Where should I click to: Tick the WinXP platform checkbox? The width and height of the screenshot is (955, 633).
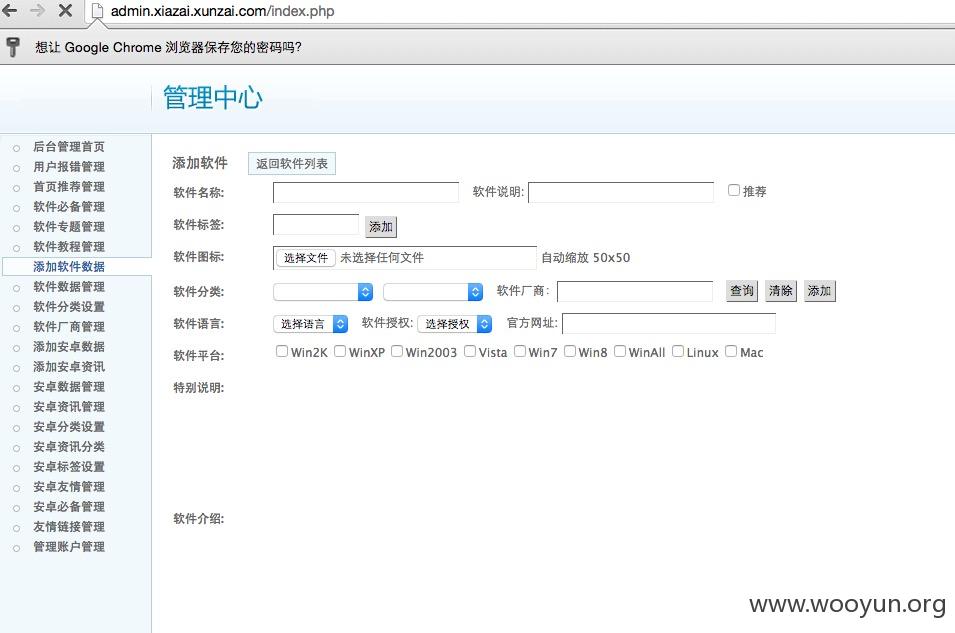tap(340, 351)
